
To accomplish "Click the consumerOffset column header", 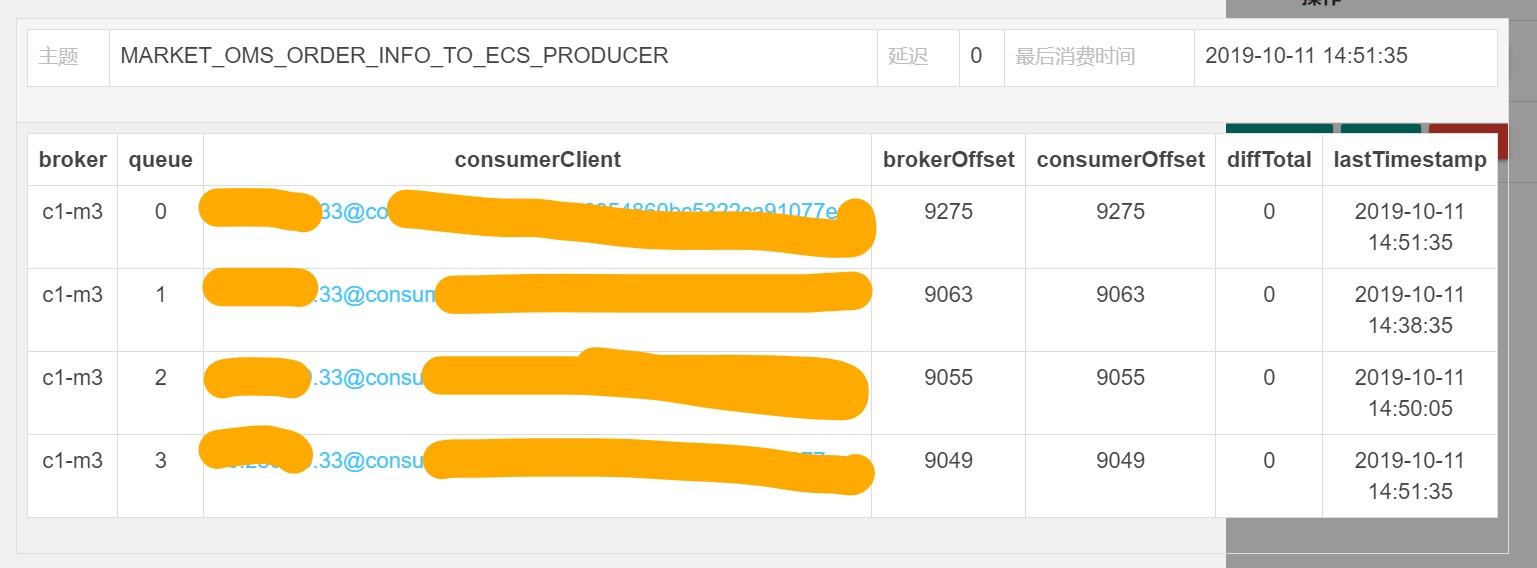I will coord(1120,159).
